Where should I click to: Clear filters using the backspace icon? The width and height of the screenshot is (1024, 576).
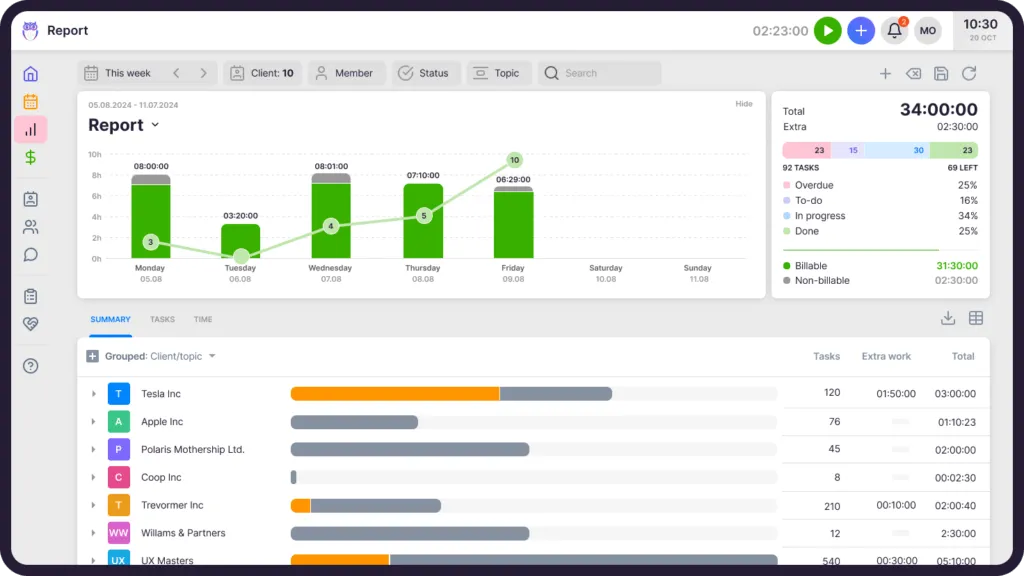click(912, 73)
